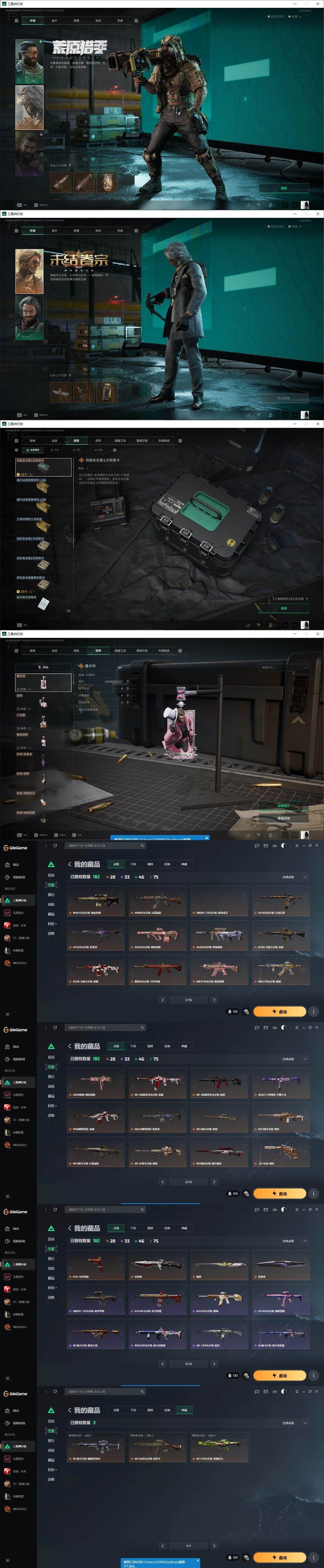324x1568 pixels.
Task: Open 排行 in the page 3/16 left navigation
Action: click(x=51, y=1259)
